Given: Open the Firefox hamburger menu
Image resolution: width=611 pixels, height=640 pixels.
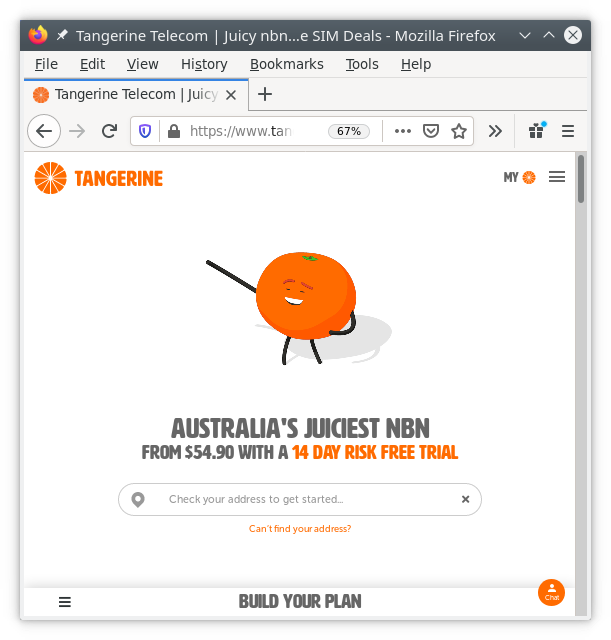Looking at the screenshot, I should coord(568,131).
